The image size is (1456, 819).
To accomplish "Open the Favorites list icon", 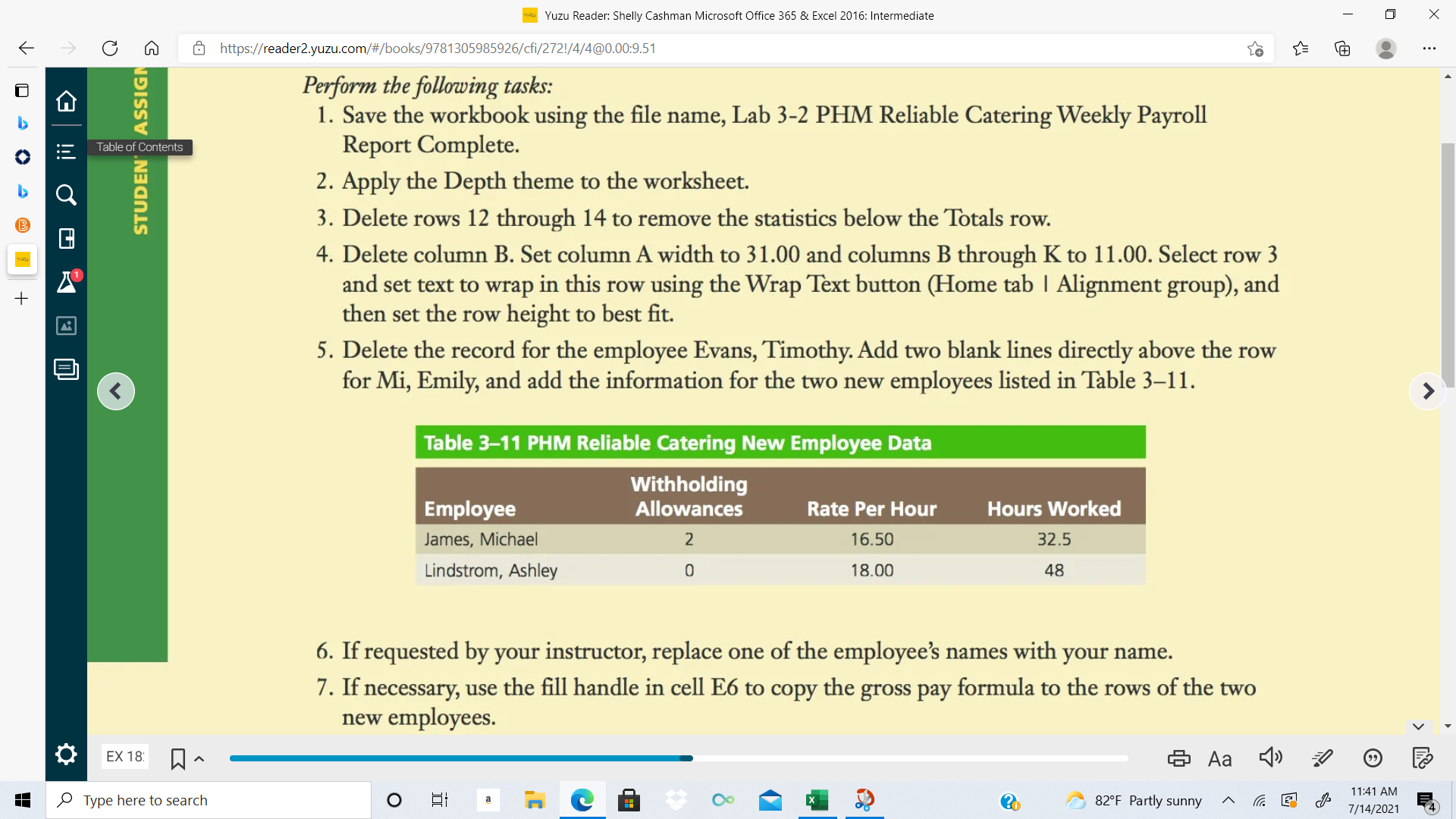I will click(x=1301, y=49).
